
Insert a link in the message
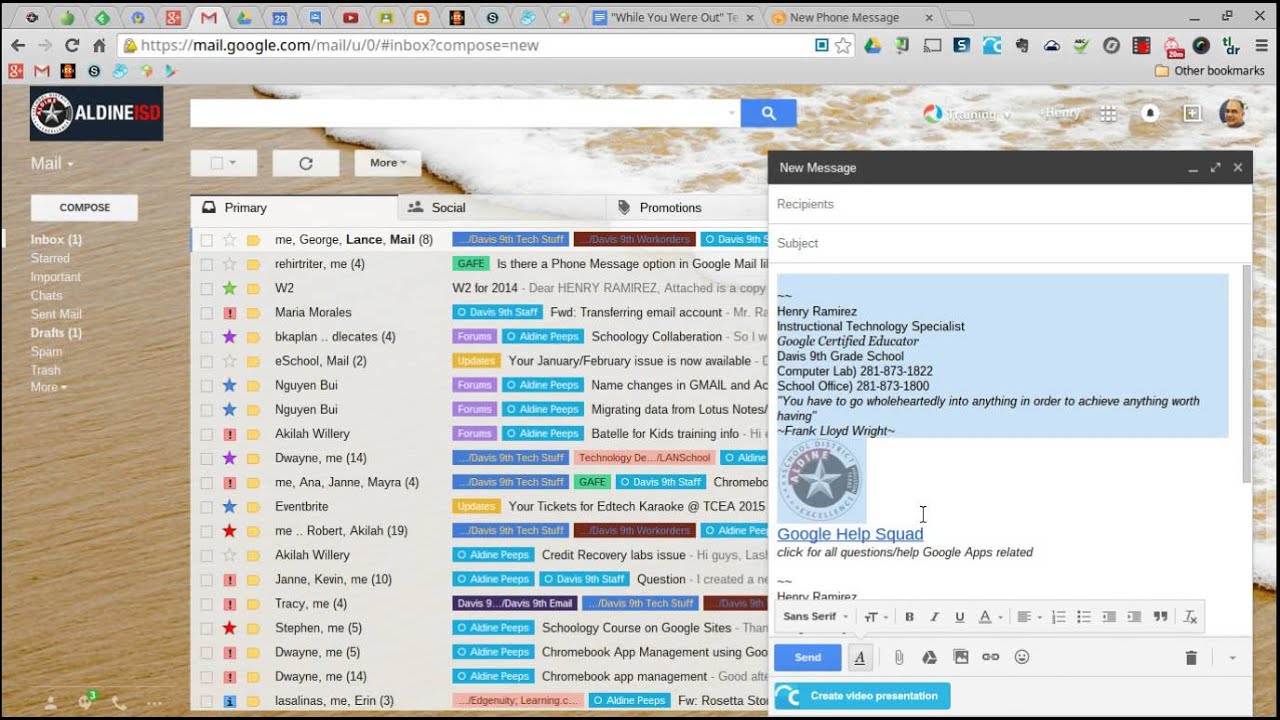coord(991,657)
